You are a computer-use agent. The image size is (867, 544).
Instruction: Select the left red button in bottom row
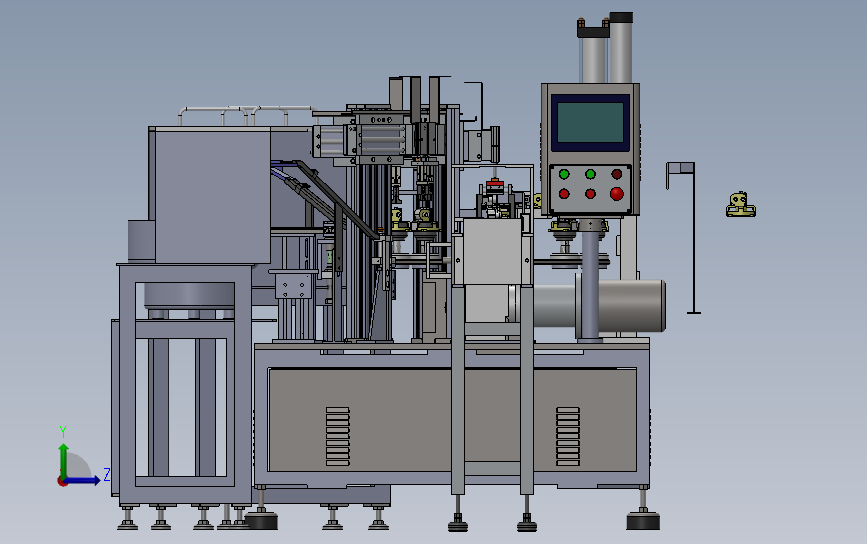[x=564, y=194]
